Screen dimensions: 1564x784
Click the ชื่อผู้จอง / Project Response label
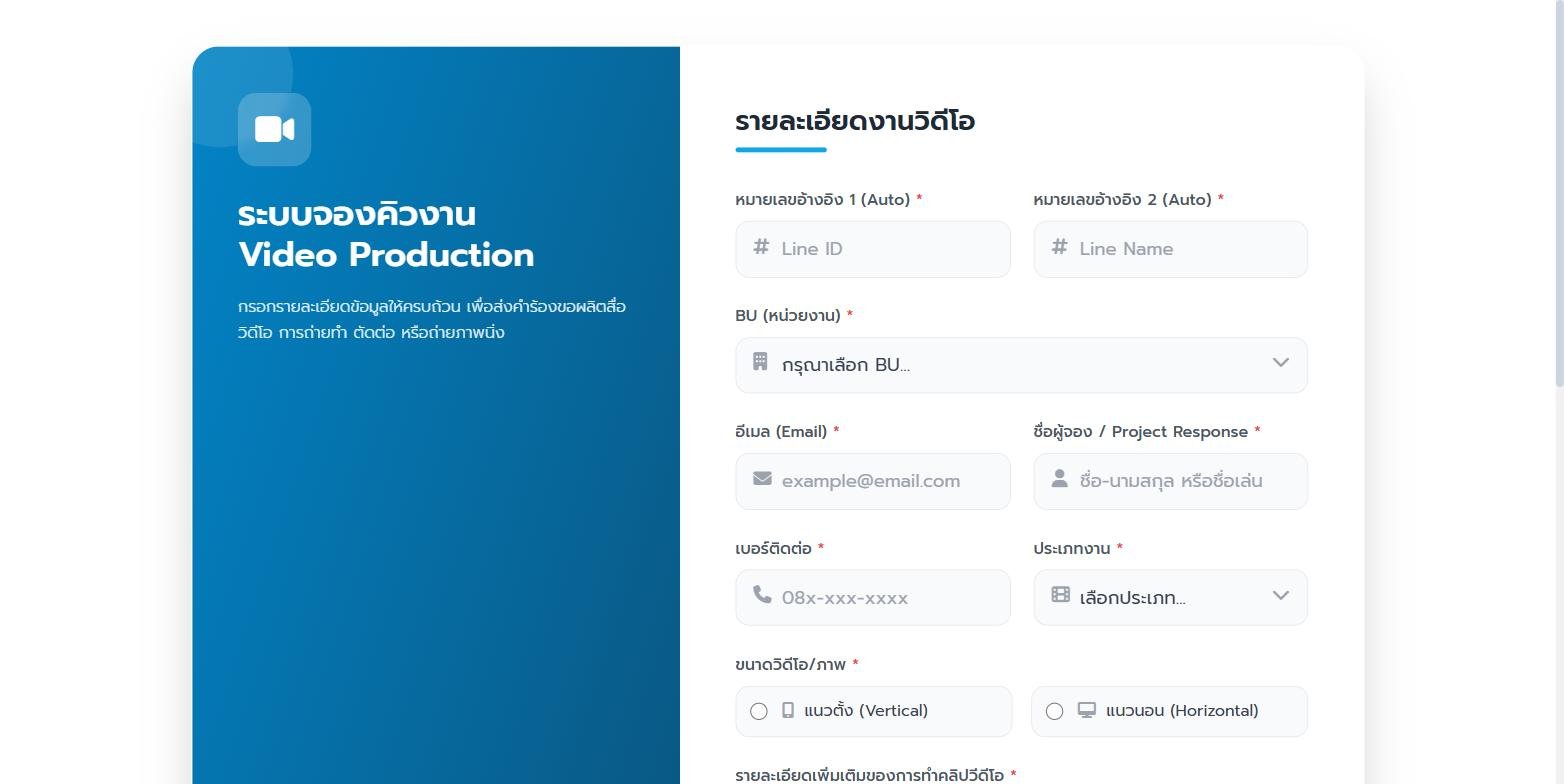(x=1140, y=432)
